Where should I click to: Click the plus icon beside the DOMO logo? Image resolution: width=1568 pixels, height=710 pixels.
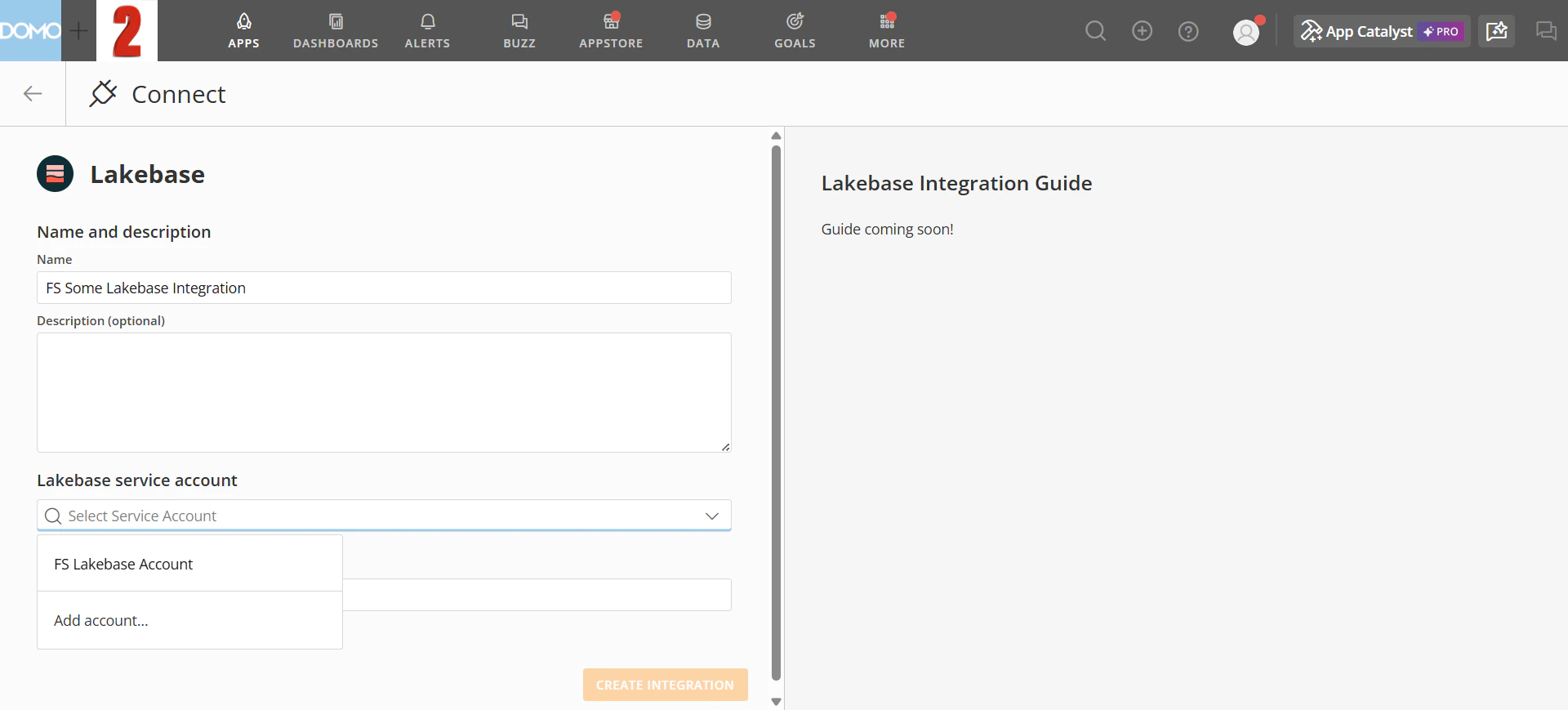click(78, 31)
